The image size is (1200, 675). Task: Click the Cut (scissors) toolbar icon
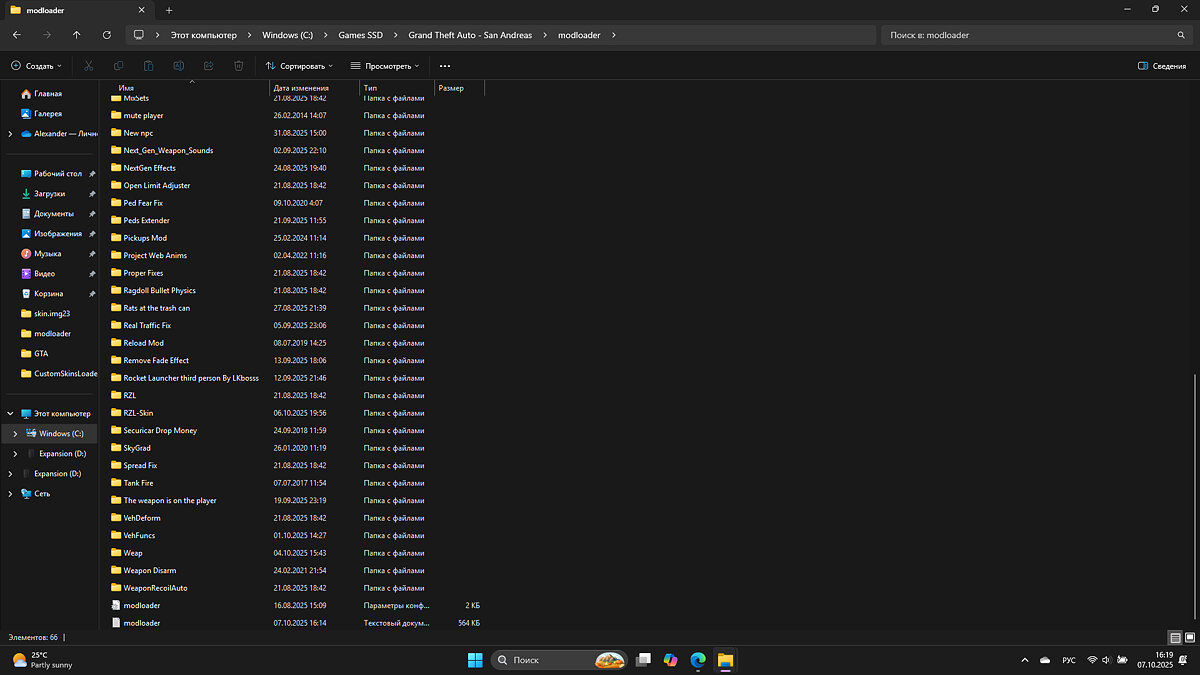[89, 66]
